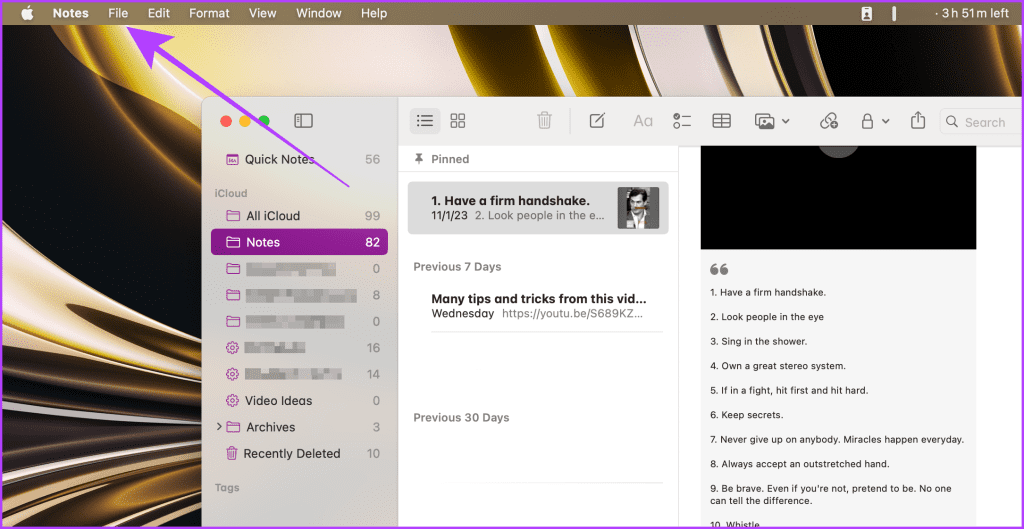Delete the selected note with trash icon
Viewport: 1024px width, 529px height.
544,121
